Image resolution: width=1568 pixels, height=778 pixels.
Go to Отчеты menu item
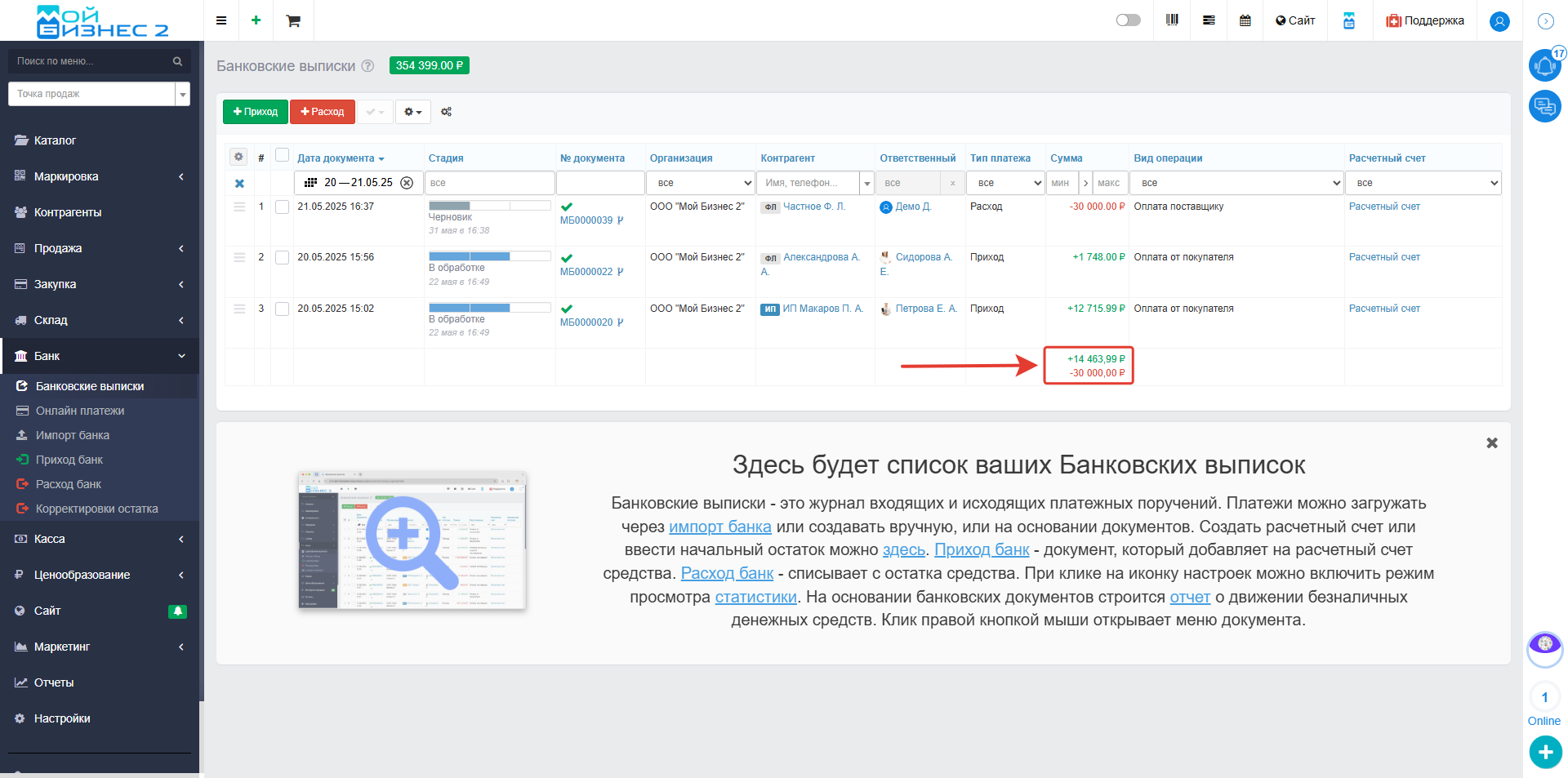click(54, 682)
